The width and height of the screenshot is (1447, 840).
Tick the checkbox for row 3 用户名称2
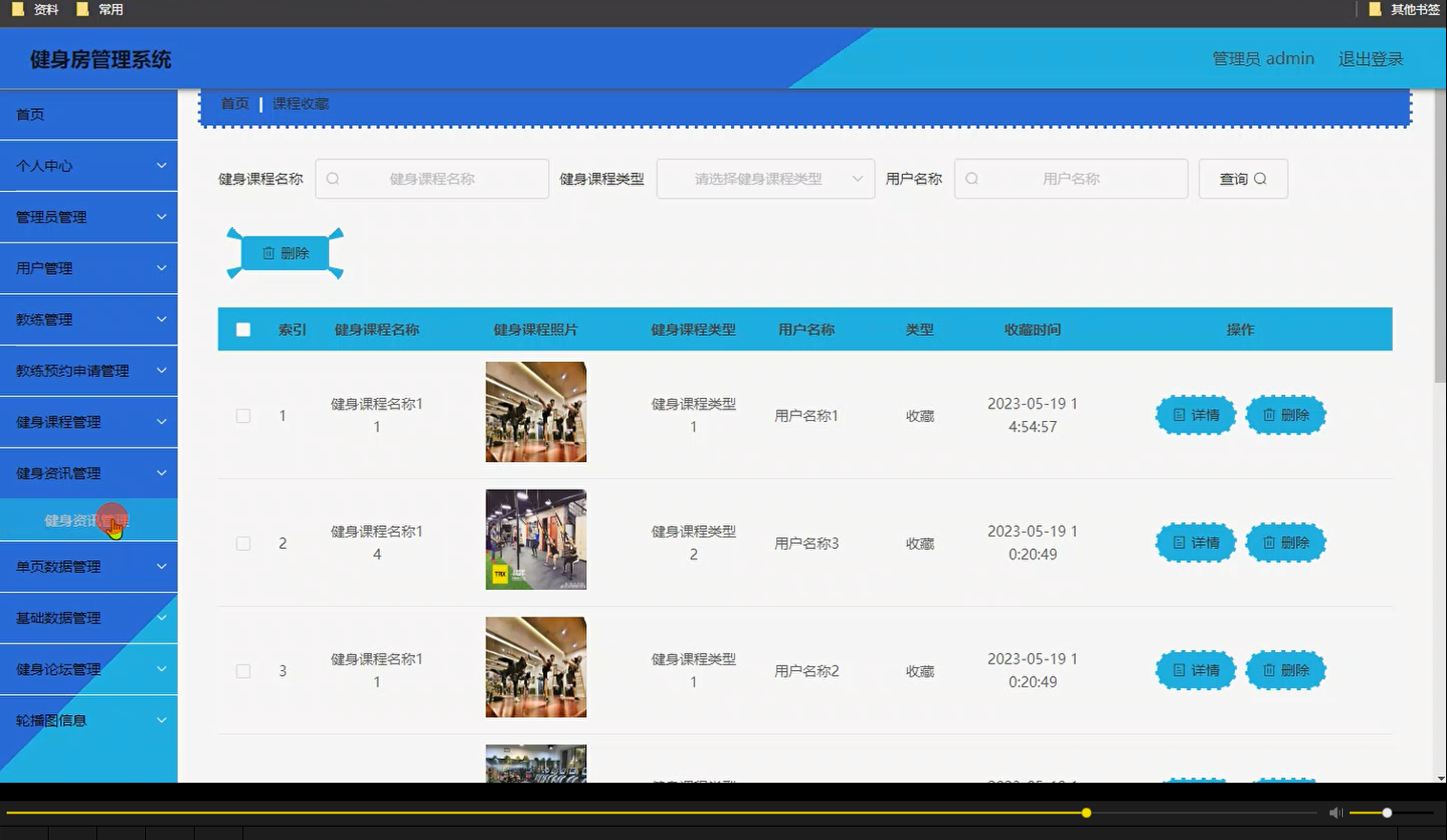pos(243,671)
